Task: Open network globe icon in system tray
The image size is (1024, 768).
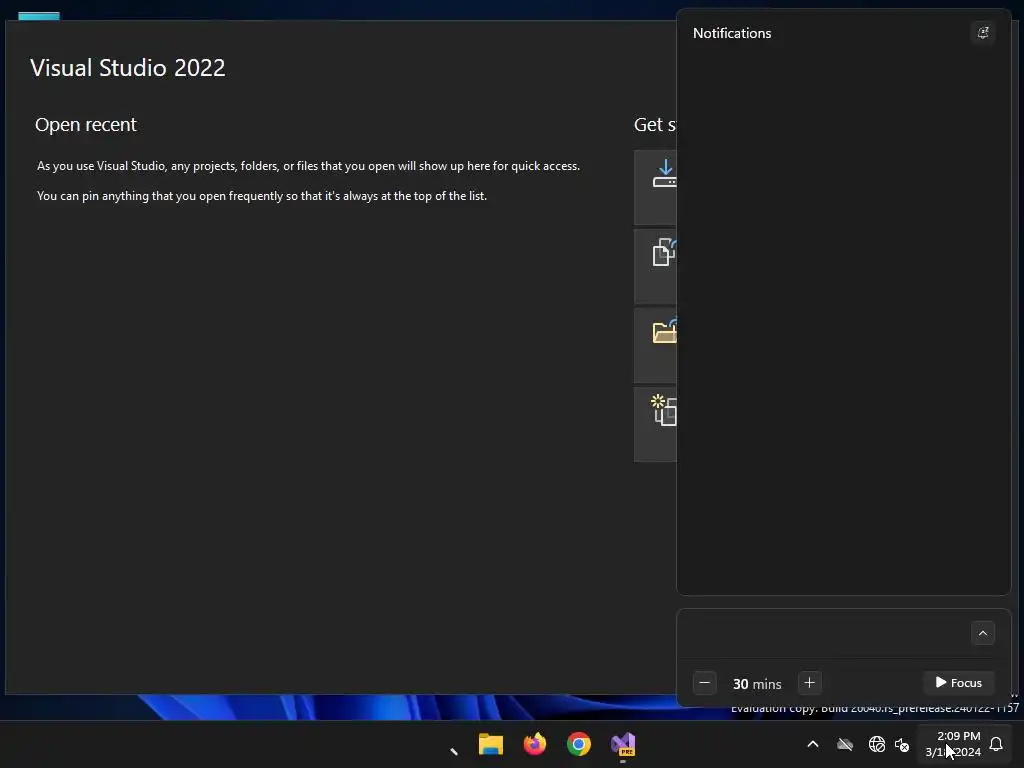Action: (x=876, y=744)
